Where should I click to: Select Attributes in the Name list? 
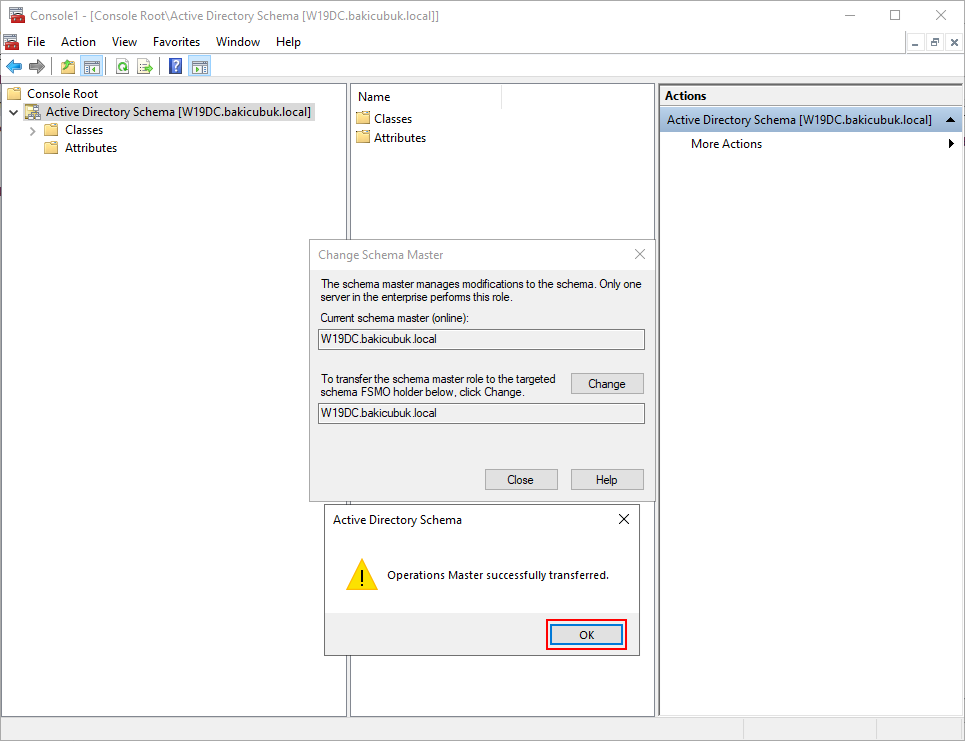pyautogui.click(x=400, y=138)
